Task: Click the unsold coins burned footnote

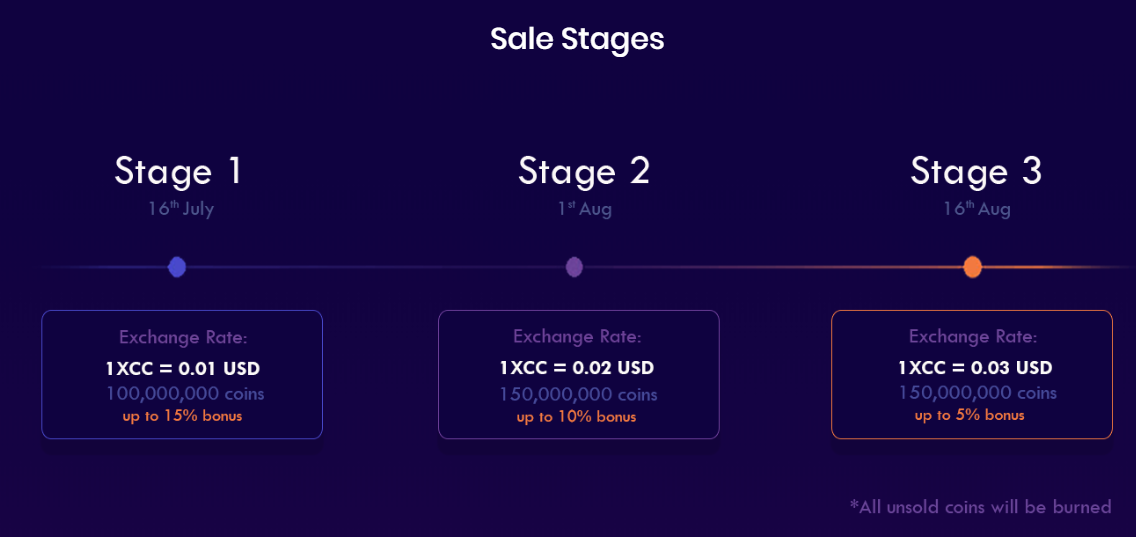Action: click(980, 507)
